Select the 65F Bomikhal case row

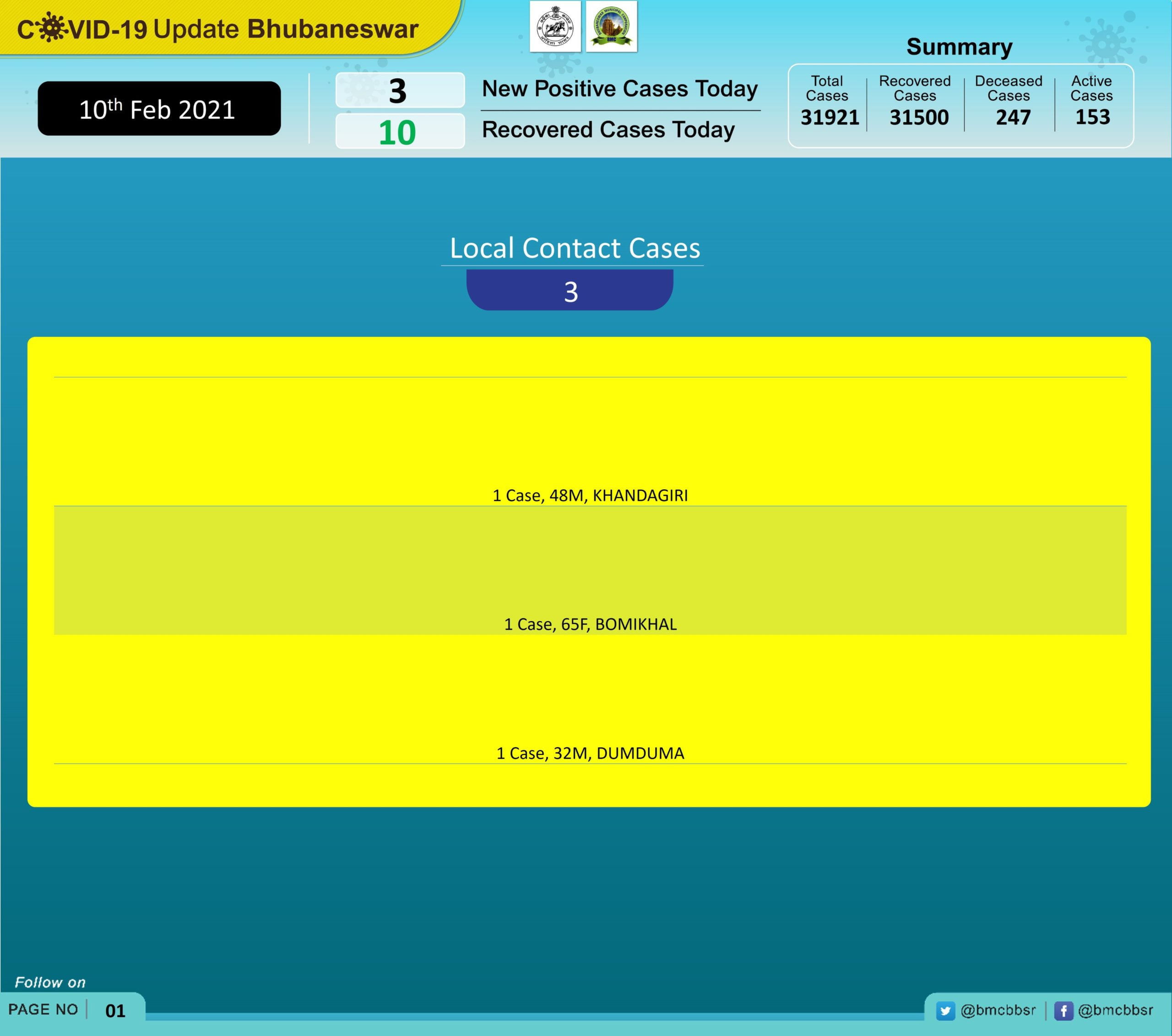[590, 624]
